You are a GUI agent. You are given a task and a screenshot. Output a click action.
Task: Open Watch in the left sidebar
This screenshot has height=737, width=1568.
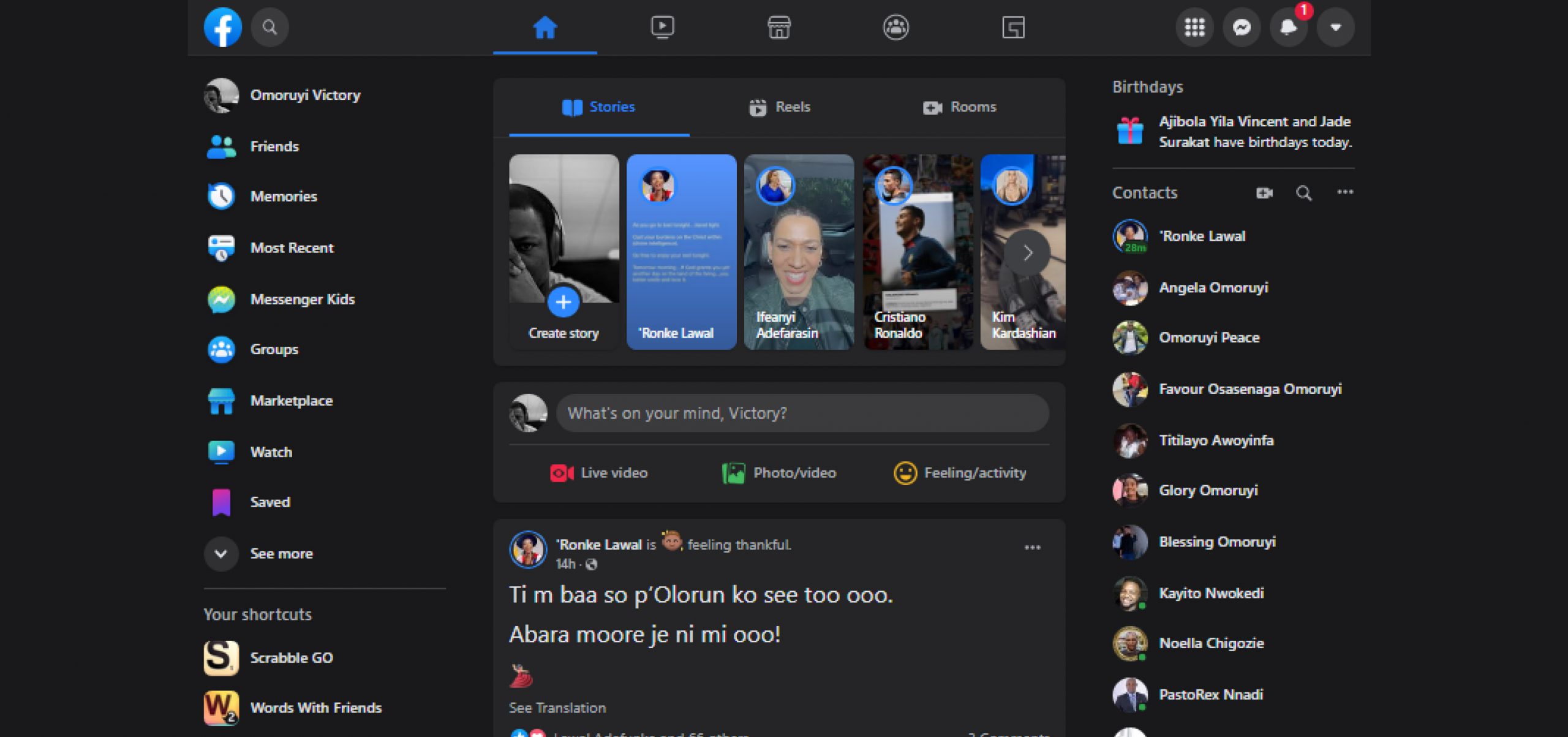pos(325,452)
